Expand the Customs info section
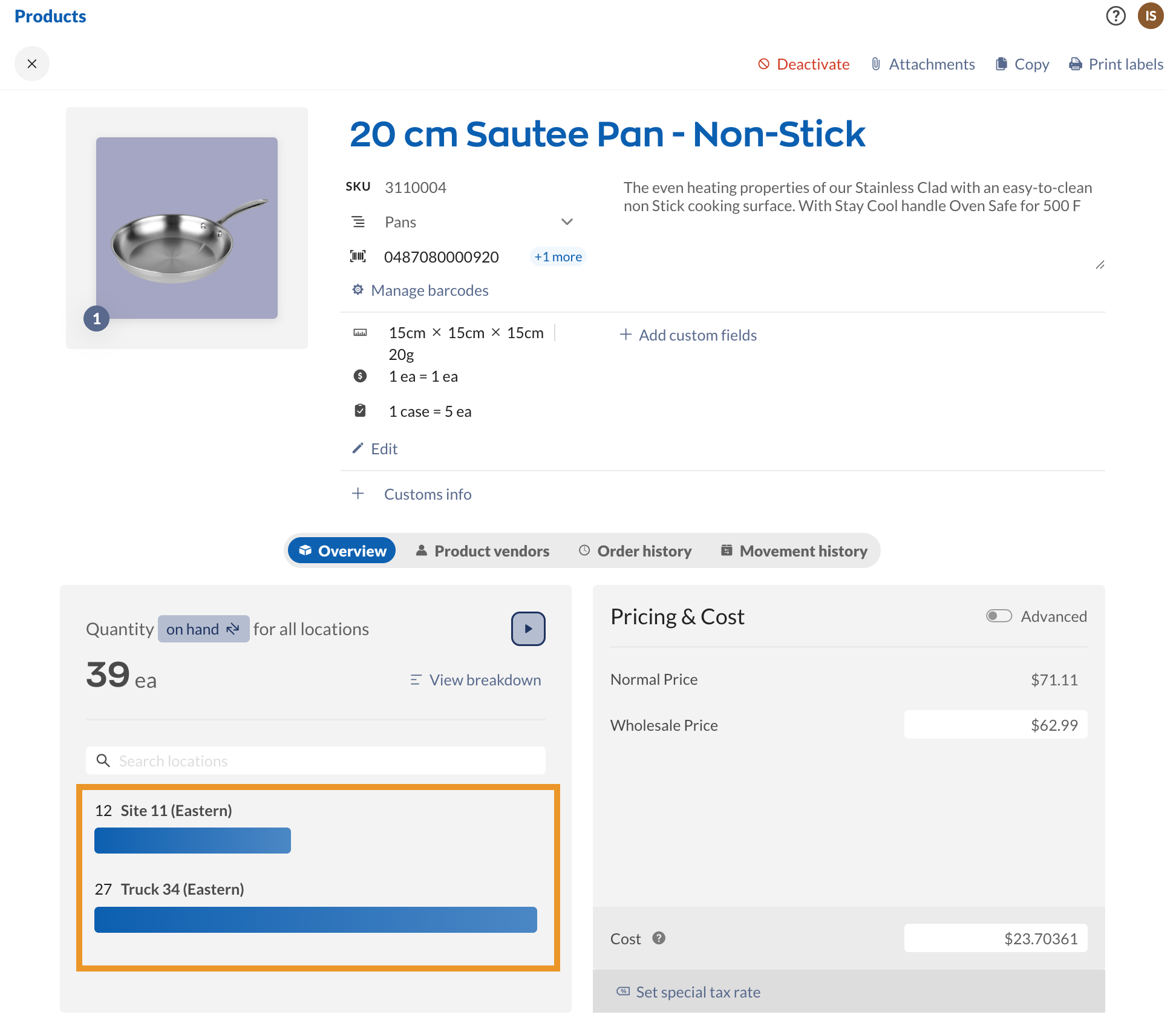1176x1032 pixels. point(358,494)
